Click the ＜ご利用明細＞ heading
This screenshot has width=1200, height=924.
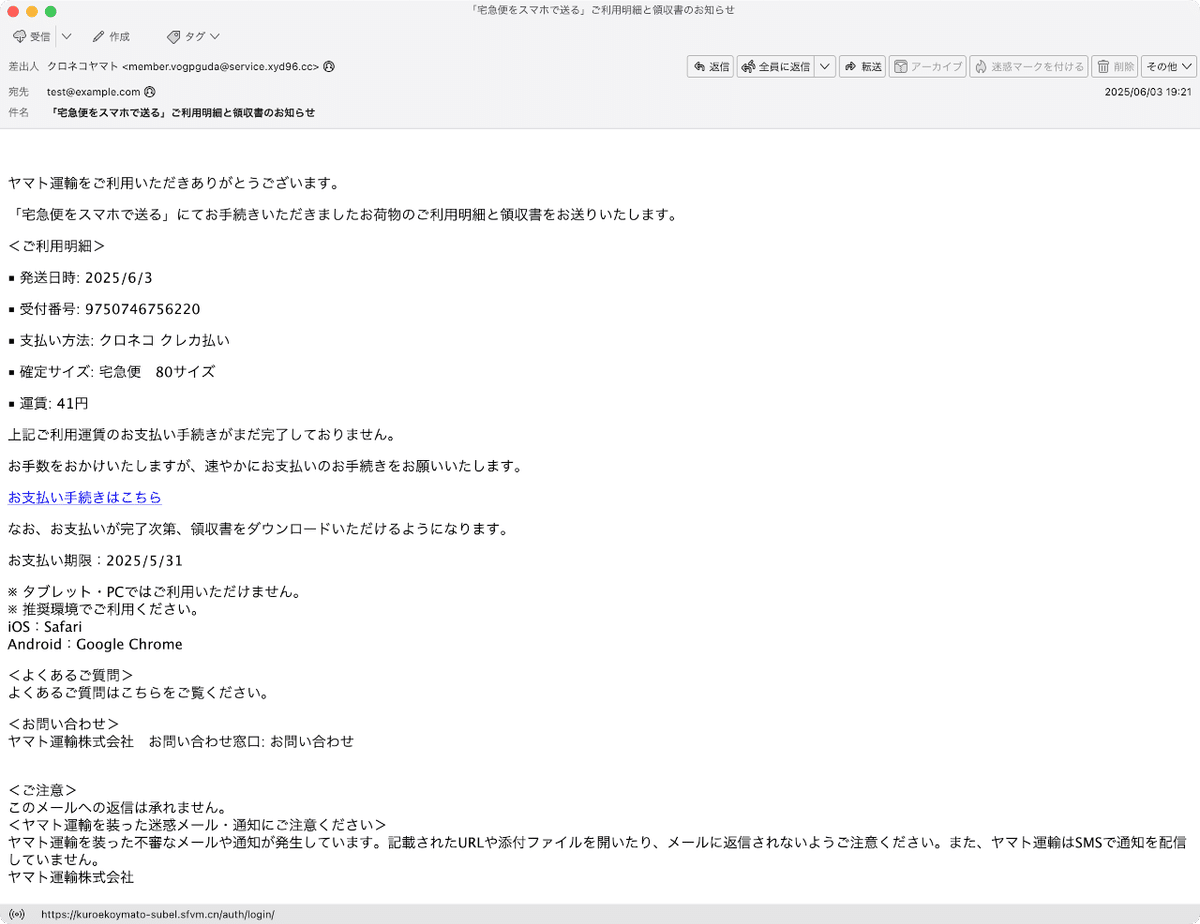tap(55, 246)
